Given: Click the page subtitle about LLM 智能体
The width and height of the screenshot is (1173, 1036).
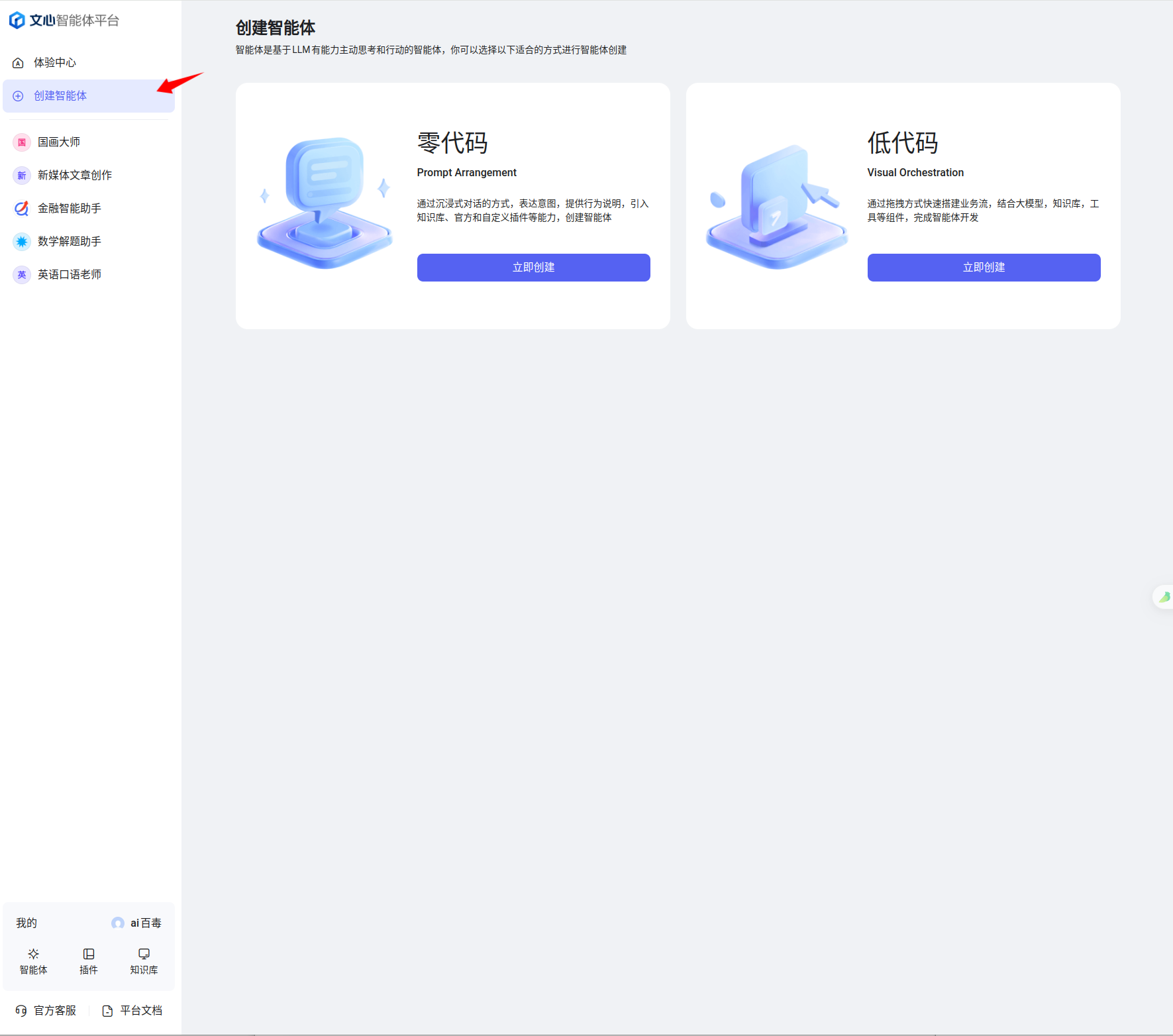Looking at the screenshot, I should (431, 50).
